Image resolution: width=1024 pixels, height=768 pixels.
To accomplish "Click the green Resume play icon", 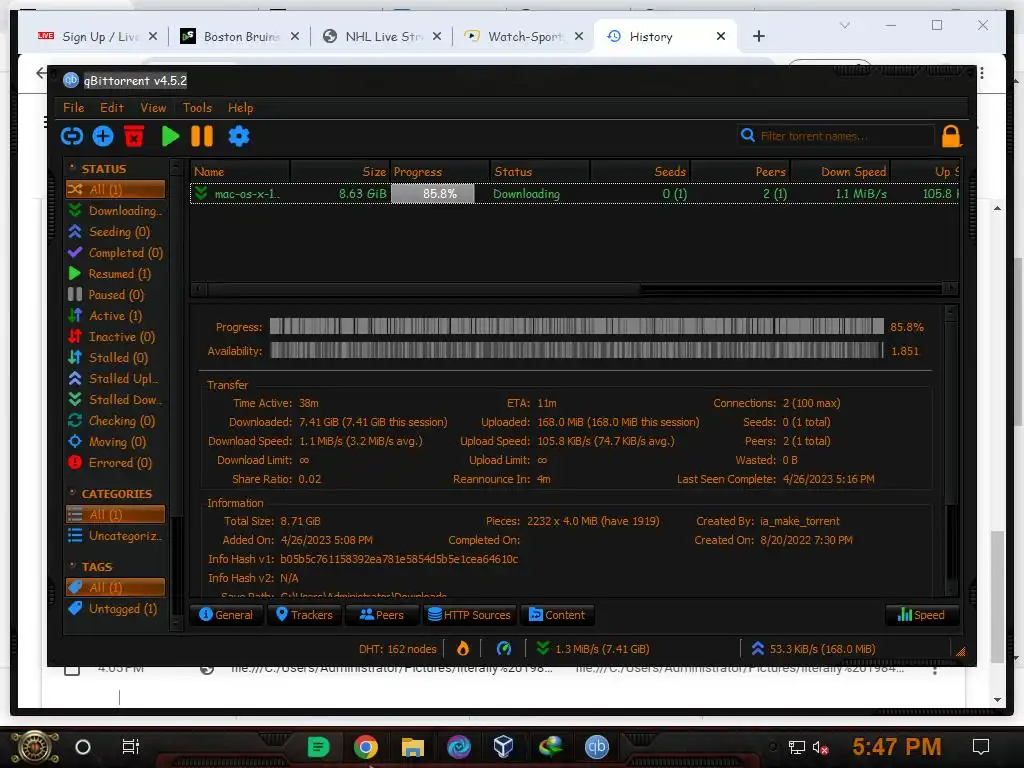I will (x=170, y=136).
